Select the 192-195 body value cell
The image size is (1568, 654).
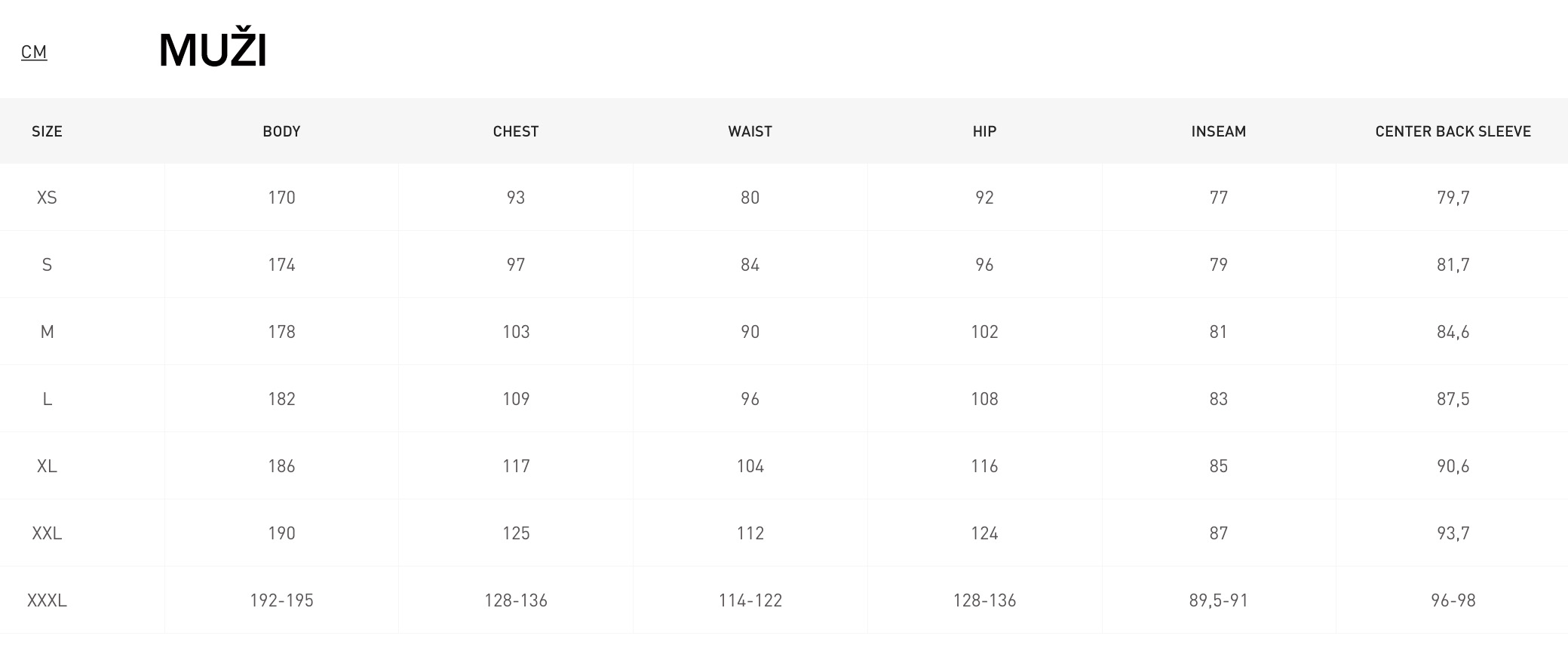tap(281, 600)
